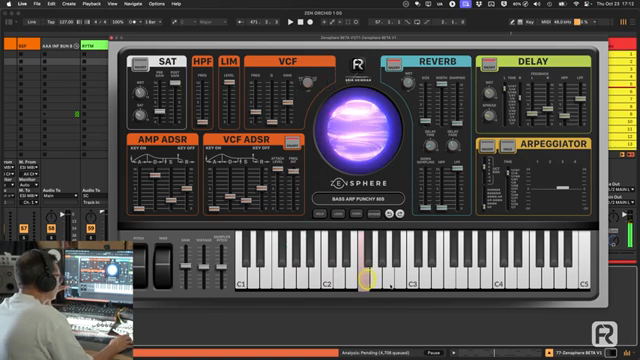640x360 pixels.
Task: Click the LOAD preset button
Action: pyautogui.click(x=338, y=214)
